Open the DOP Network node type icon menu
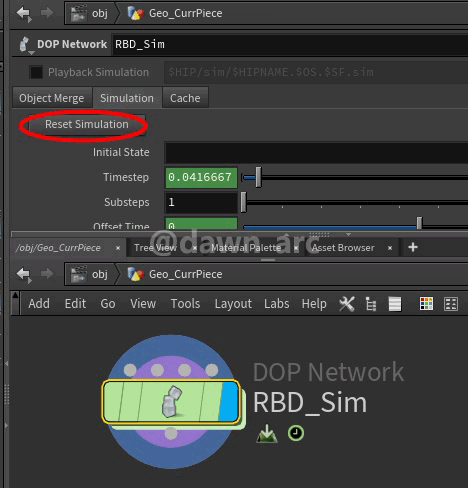Screen dimensions: 468x488 pyautogui.click(x=25, y=45)
